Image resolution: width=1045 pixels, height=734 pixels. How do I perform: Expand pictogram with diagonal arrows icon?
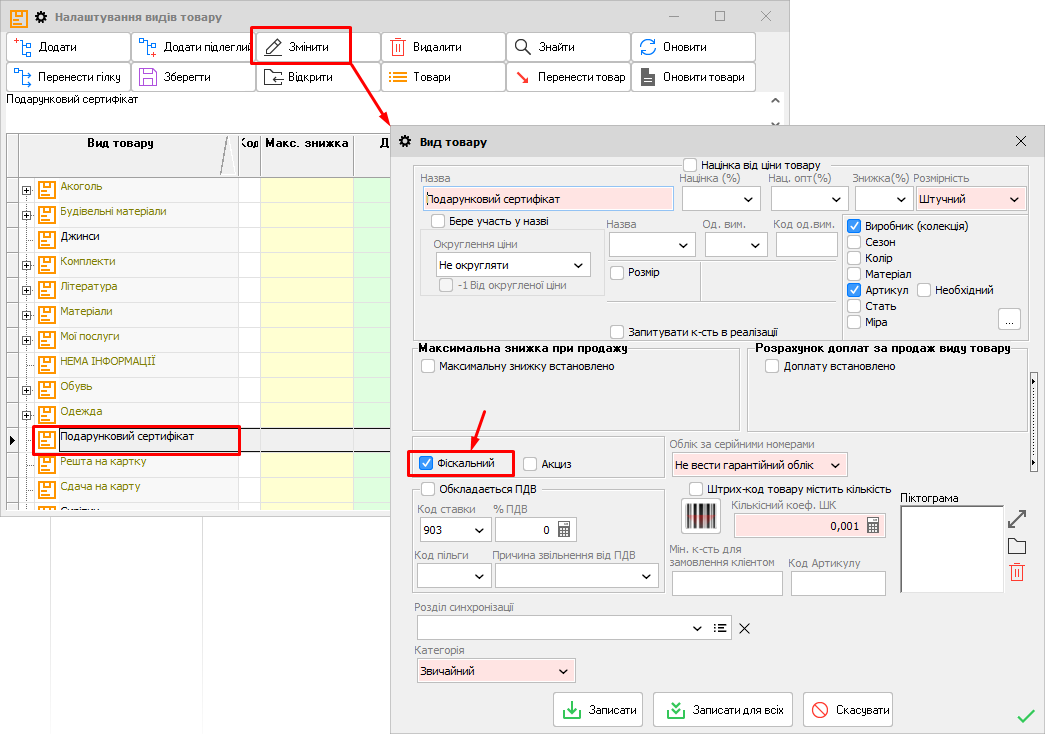click(x=1016, y=519)
